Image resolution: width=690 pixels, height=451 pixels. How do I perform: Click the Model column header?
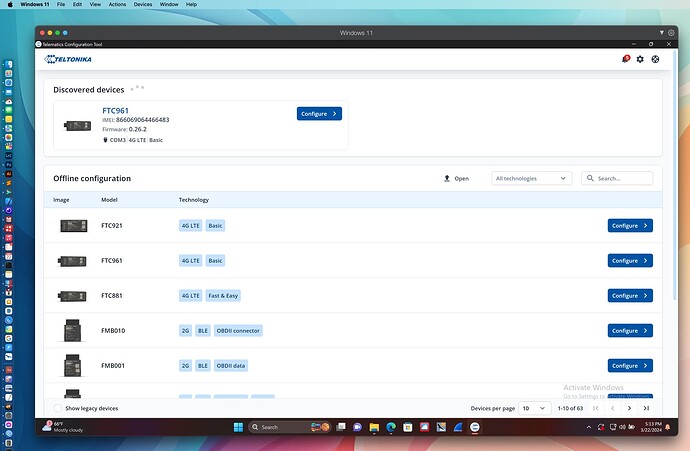[109, 200]
